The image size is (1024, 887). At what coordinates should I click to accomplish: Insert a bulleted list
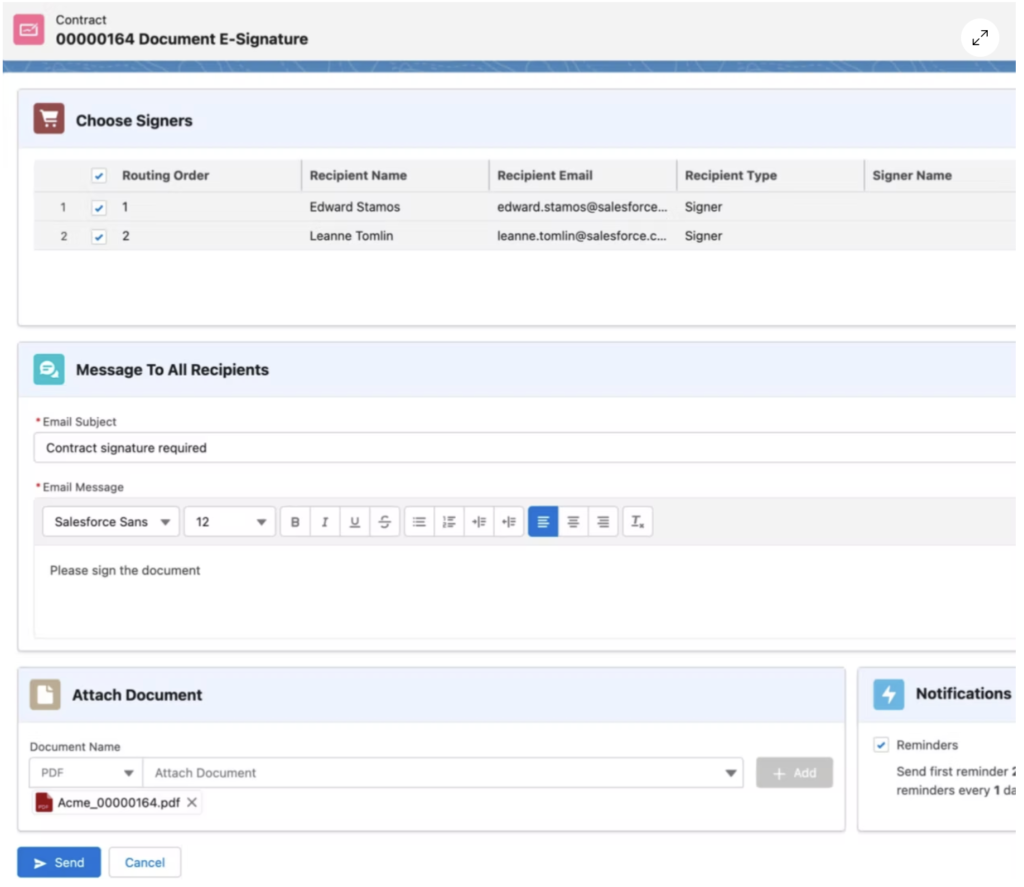click(x=420, y=522)
